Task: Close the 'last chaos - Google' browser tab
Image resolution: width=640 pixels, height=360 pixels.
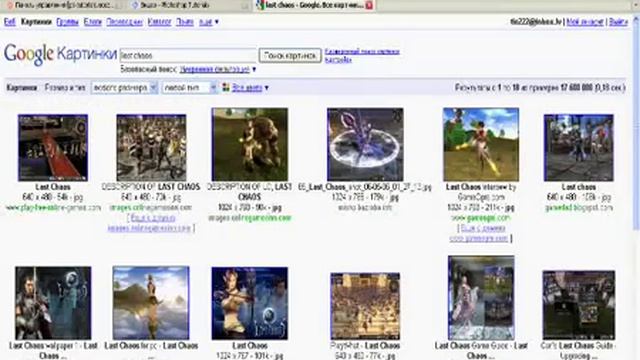Action: pyautogui.click(x=369, y=5)
